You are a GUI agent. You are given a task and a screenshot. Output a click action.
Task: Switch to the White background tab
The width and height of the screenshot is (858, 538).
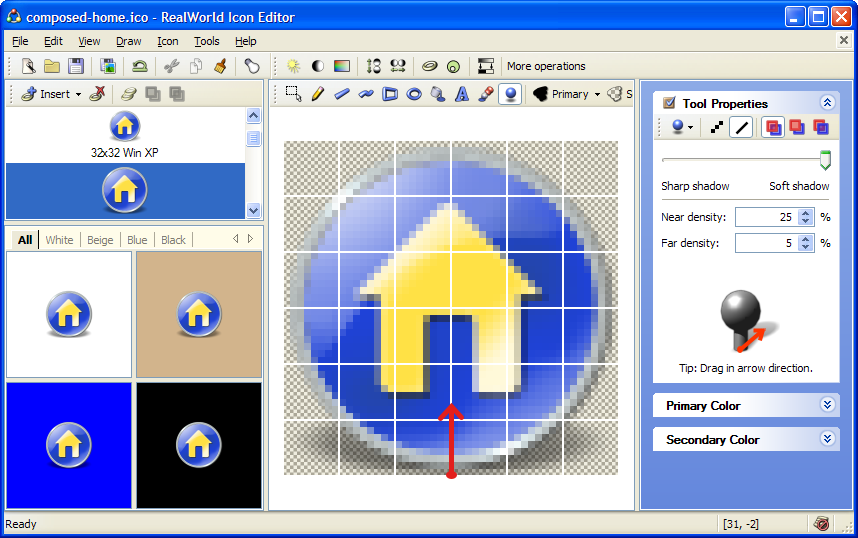tap(59, 240)
